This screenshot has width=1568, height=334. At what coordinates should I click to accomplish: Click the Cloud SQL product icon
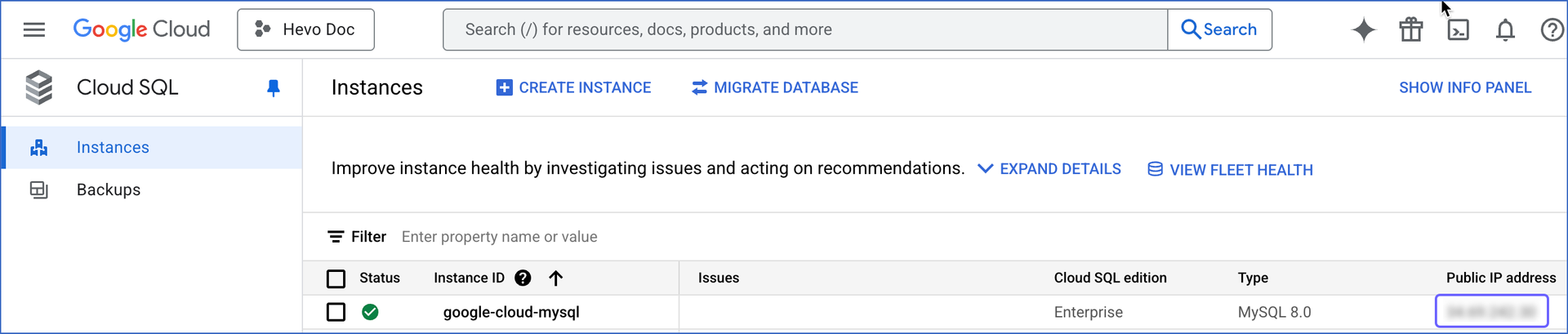coord(38,87)
